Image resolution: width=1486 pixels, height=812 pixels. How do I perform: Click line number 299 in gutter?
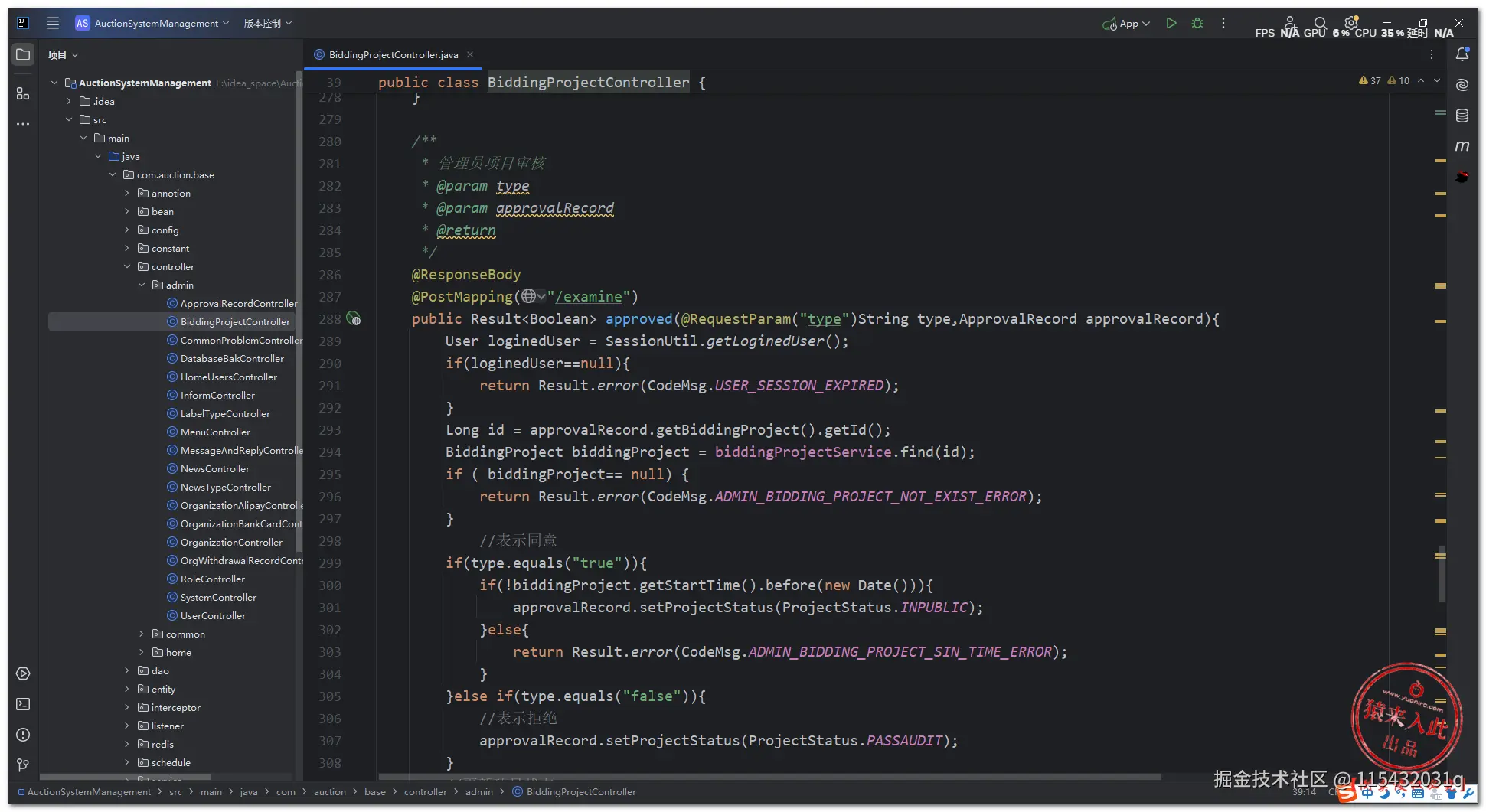330,563
